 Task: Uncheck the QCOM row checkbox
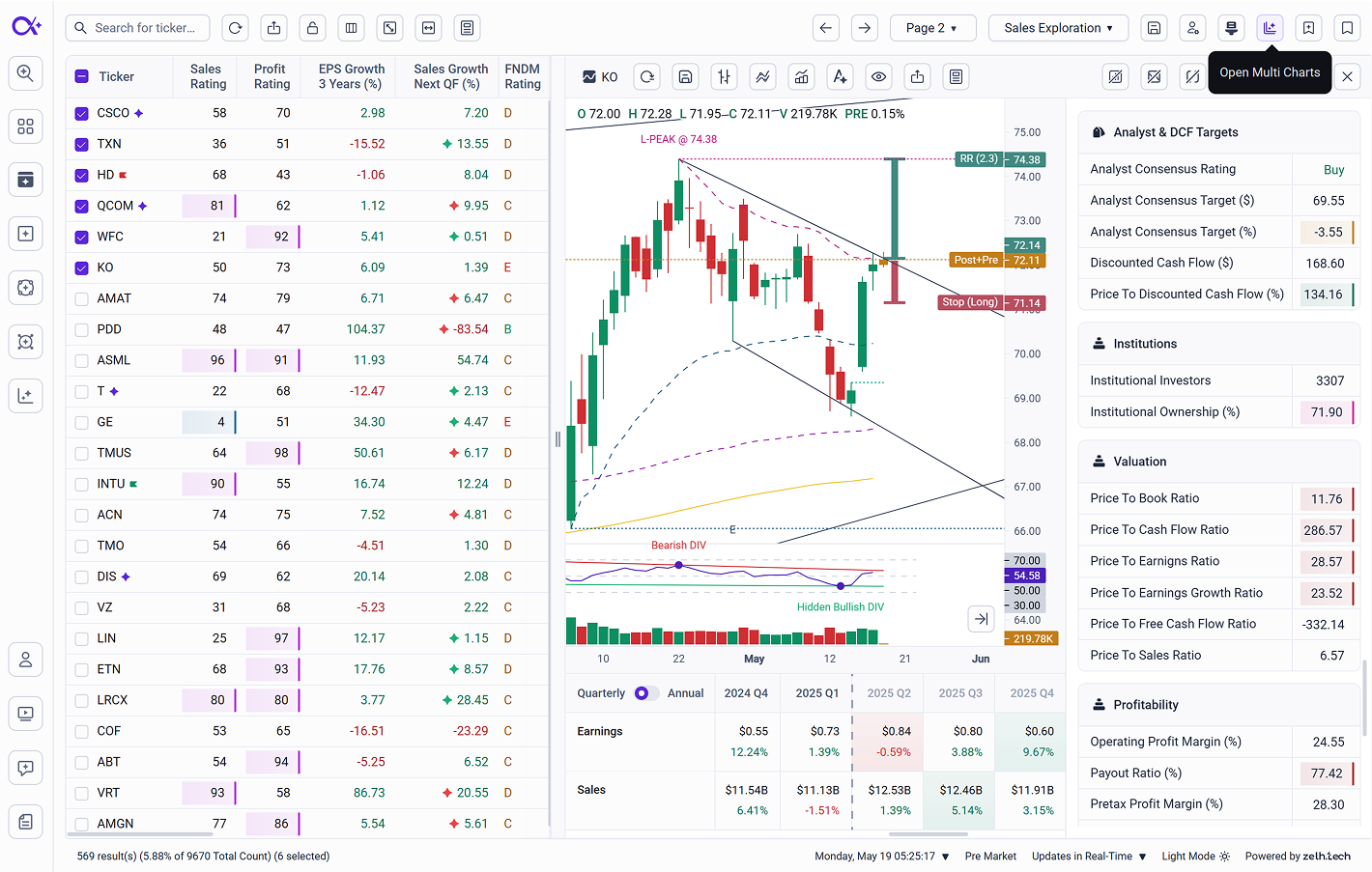tap(82, 206)
